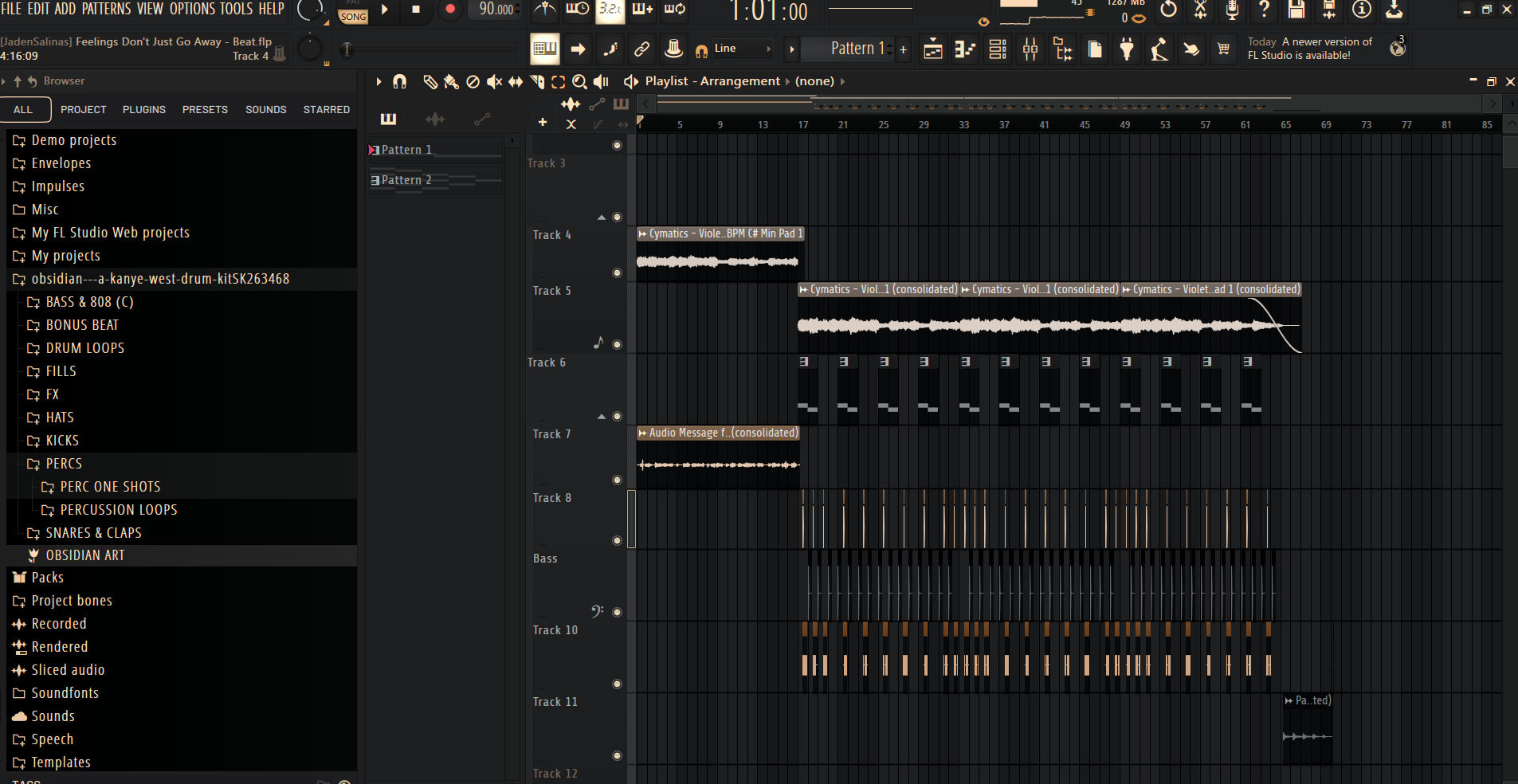Click the stamp tool icon in the toolbar
The image size is (1518, 784).
(673, 49)
